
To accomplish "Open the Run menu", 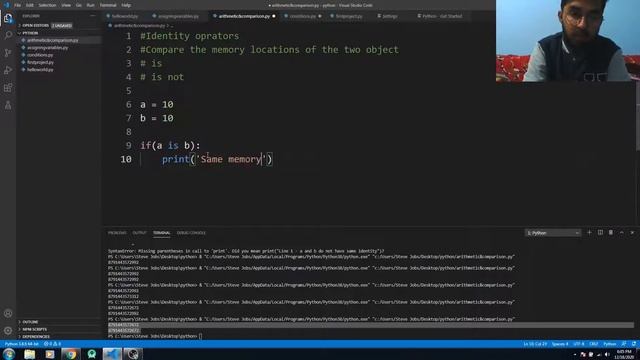I will 91,5.
